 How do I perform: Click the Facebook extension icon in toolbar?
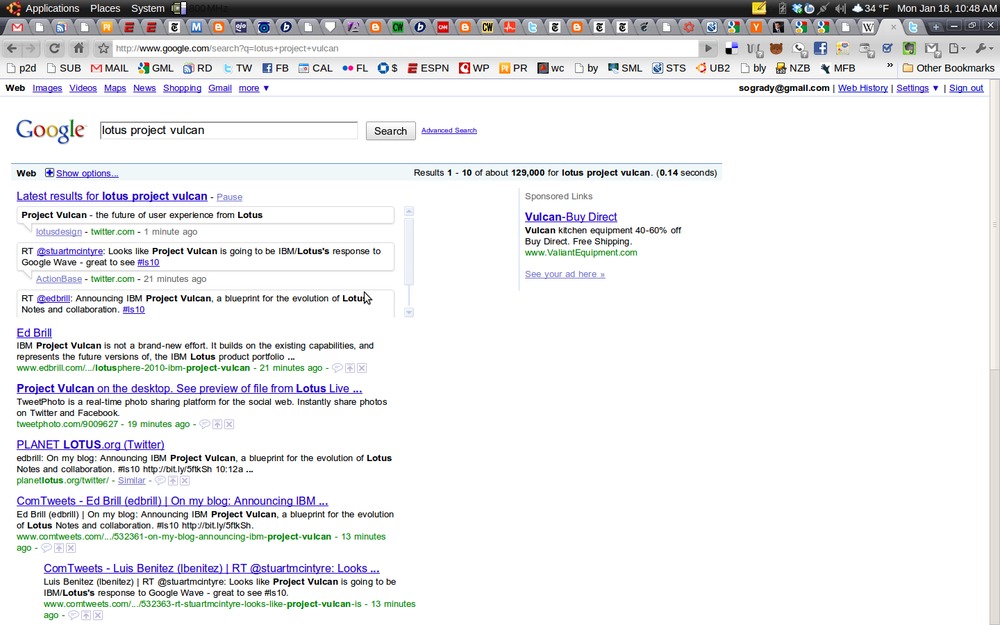pyautogui.click(x=820, y=48)
